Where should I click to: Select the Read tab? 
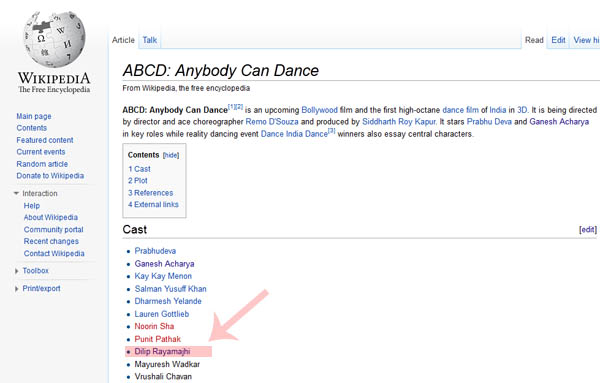pyautogui.click(x=534, y=40)
